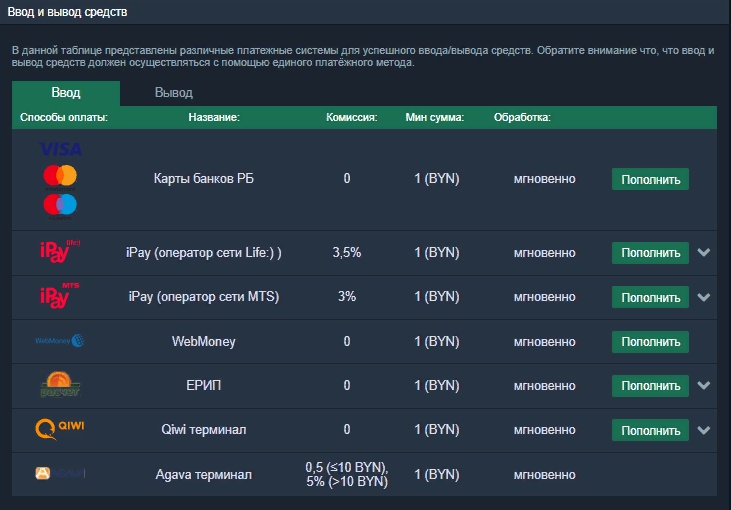The width and height of the screenshot is (731, 510).
Task: Switch to the Вывод tab
Action: [x=173, y=93]
